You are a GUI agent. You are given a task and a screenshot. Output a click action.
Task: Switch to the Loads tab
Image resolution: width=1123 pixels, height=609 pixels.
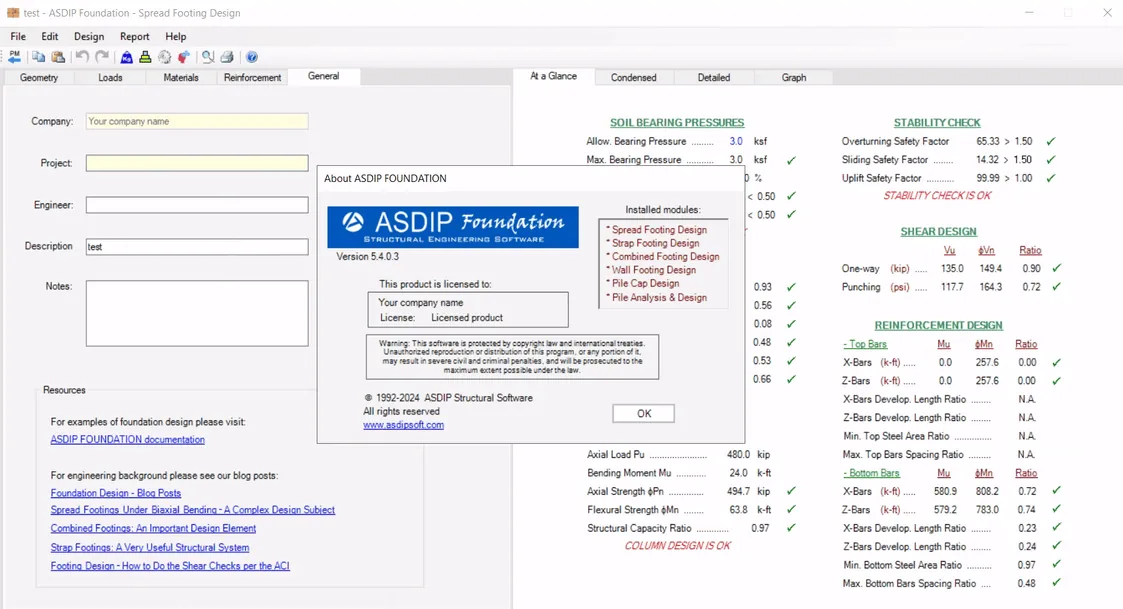[110, 77]
